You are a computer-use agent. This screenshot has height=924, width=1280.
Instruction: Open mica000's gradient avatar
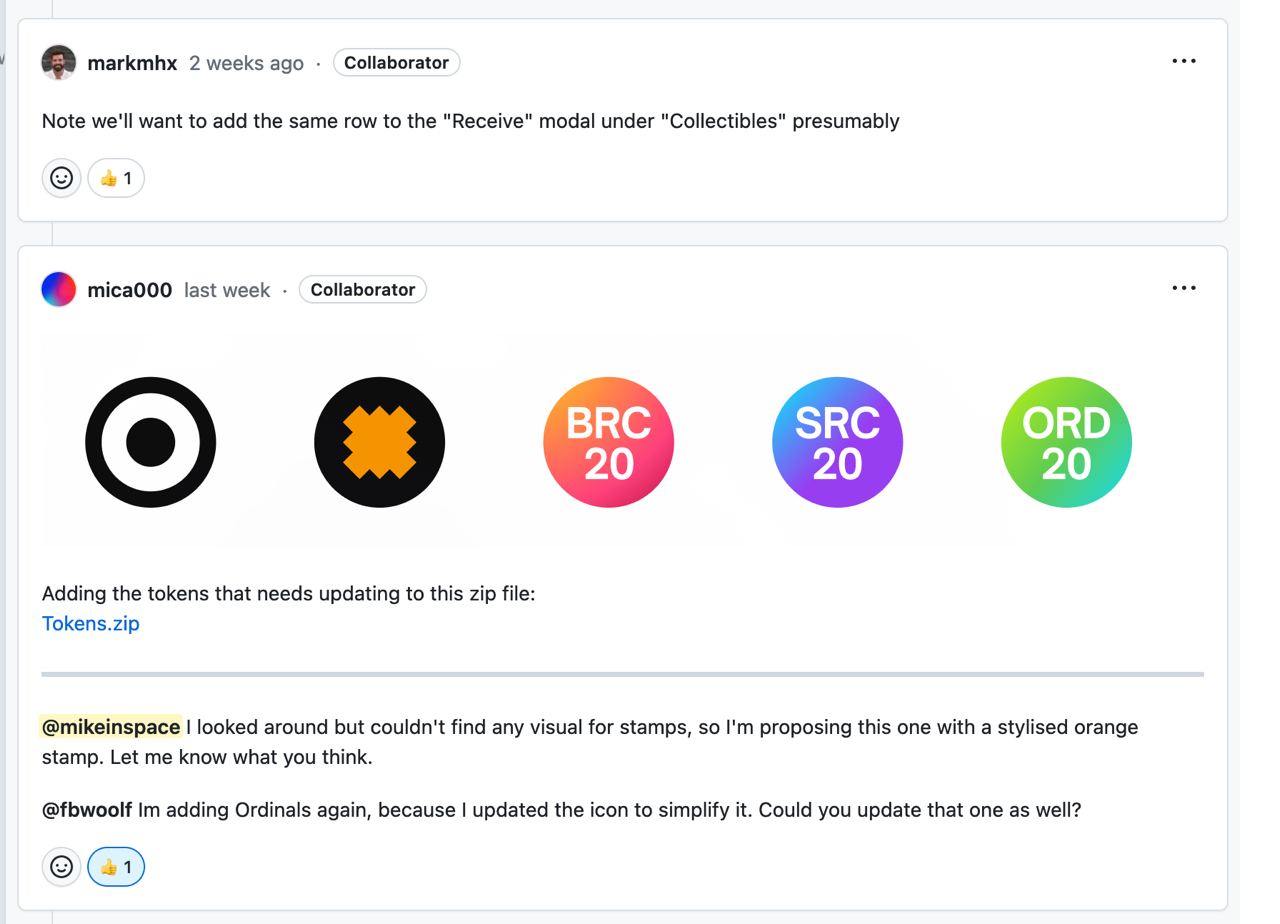coord(59,289)
